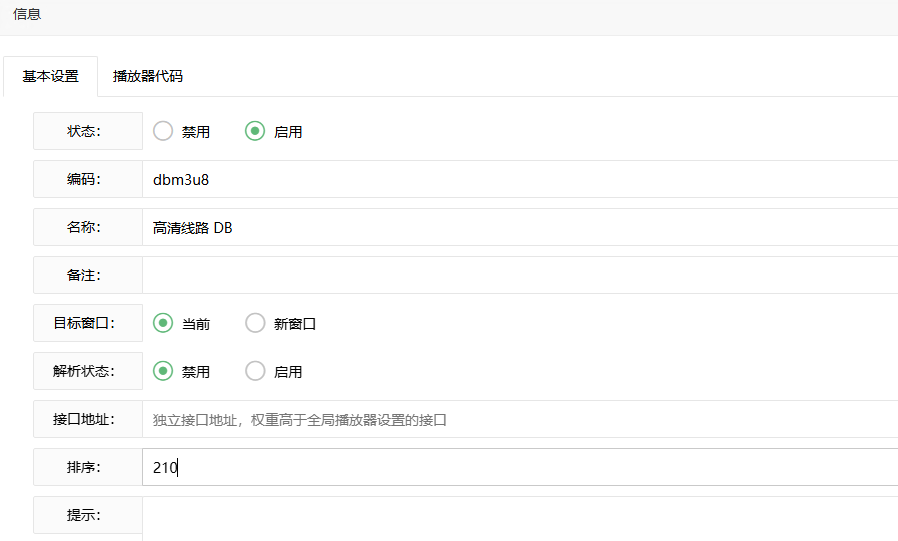The image size is (898, 541).
Task: Open the 播放器代码 tab
Action: (x=148, y=76)
